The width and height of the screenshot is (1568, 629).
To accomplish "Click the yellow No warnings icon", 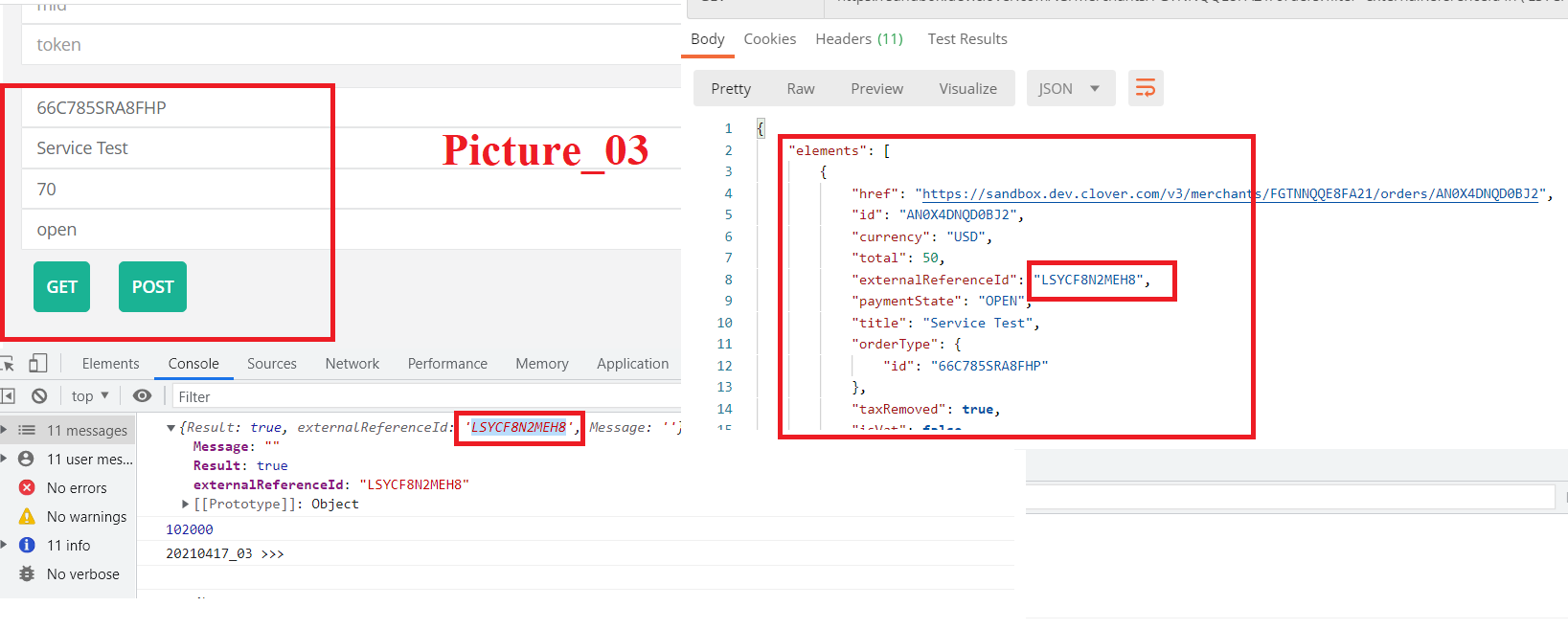I will [27, 516].
